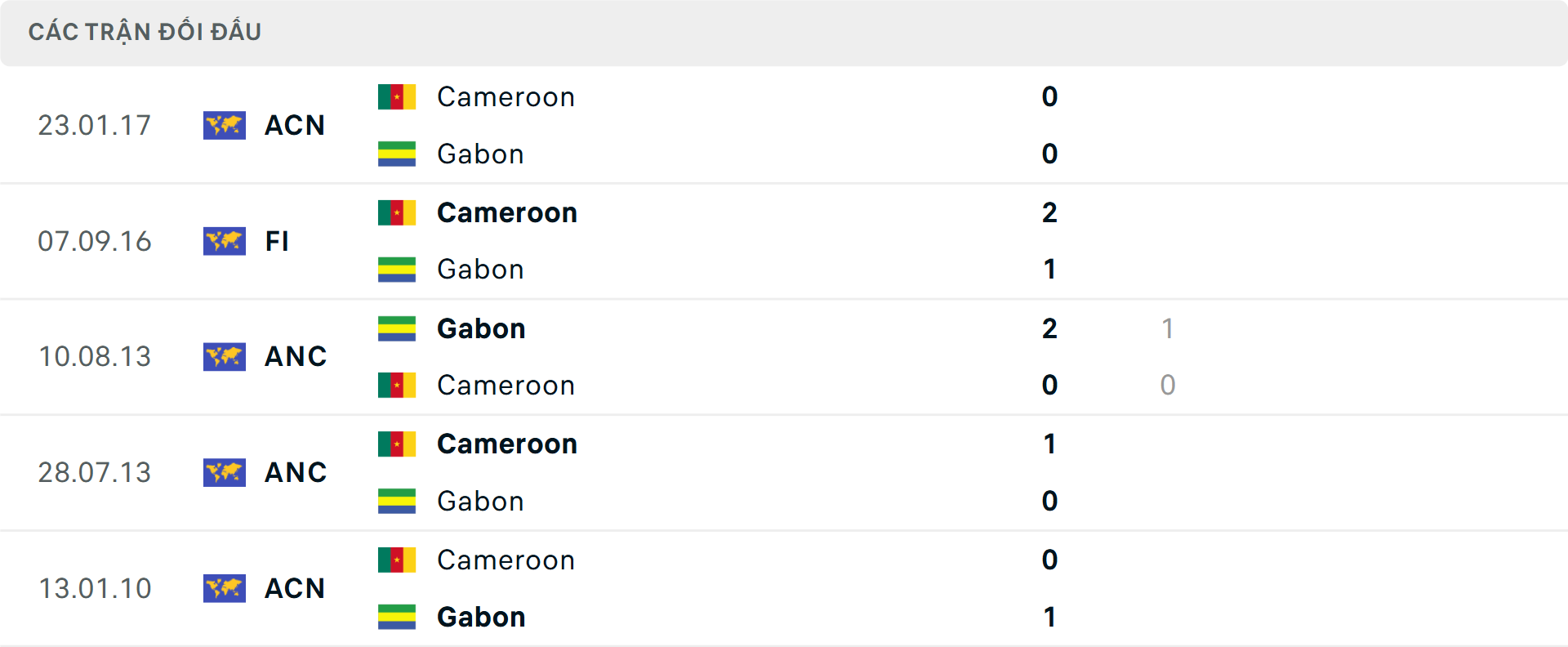Open the Cameroon team page from 07.09.16 row
Viewport: 1568px width, 647px height.
(x=507, y=212)
